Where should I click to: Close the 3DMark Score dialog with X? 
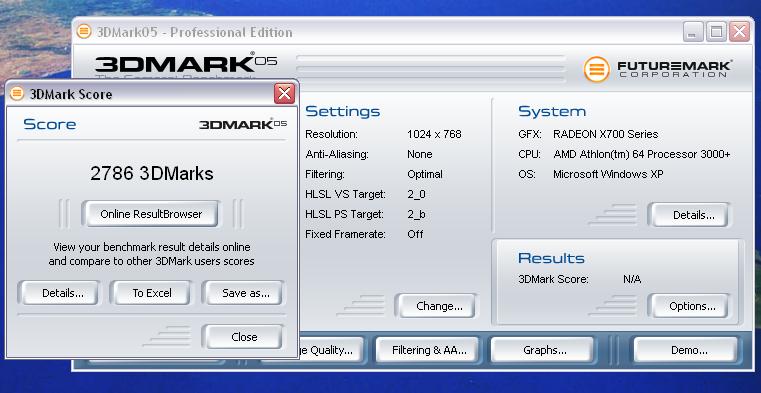tap(284, 93)
